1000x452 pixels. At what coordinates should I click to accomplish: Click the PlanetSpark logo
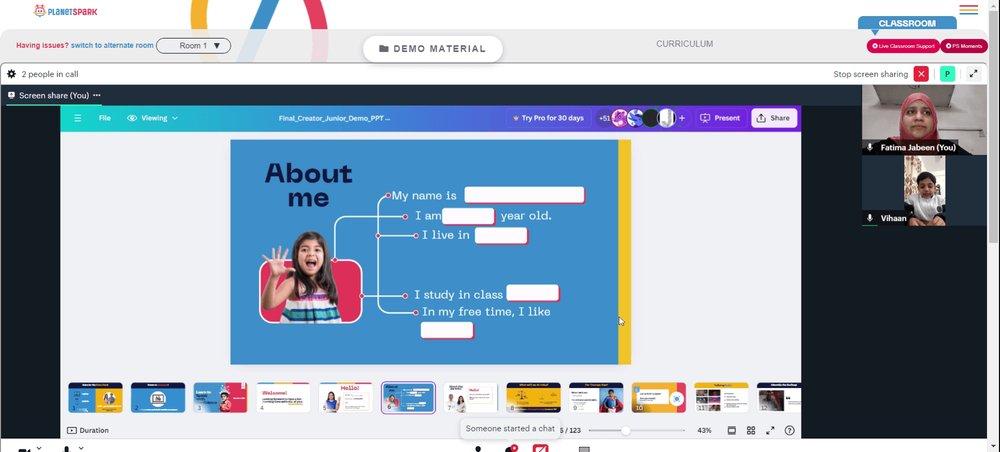click(x=66, y=11)
